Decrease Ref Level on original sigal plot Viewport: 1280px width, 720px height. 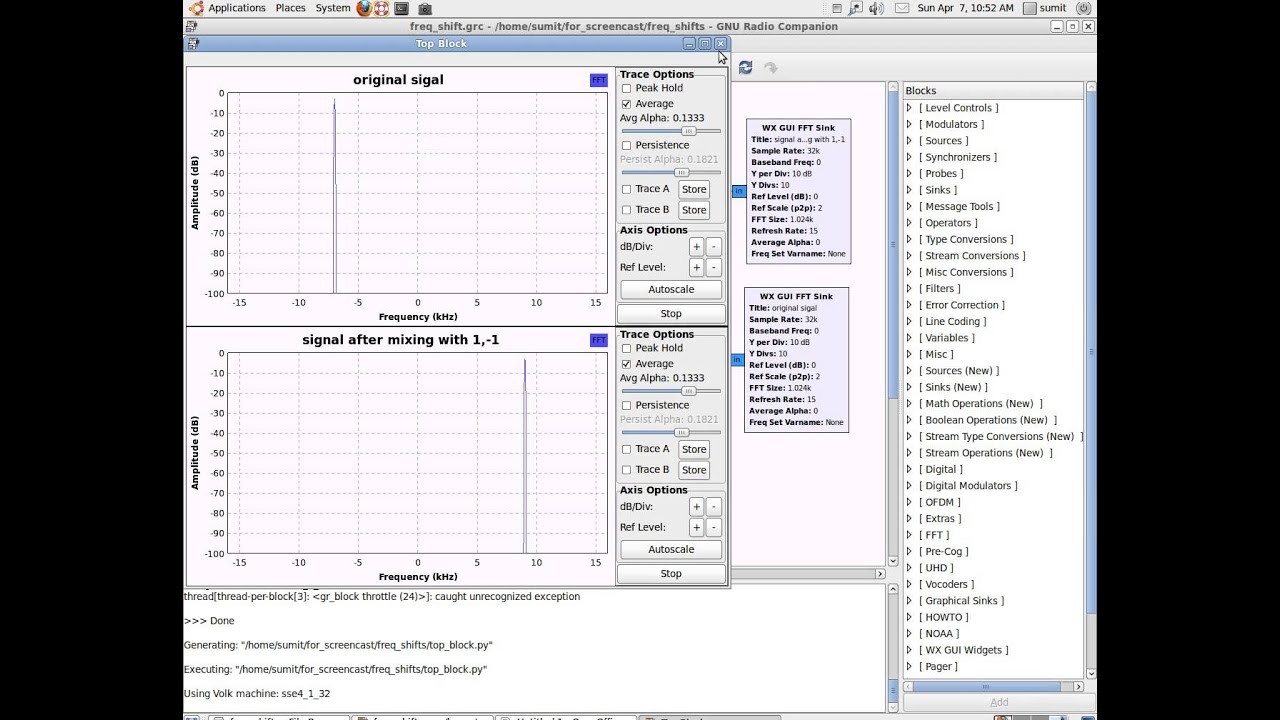click(x=713, y=267)
